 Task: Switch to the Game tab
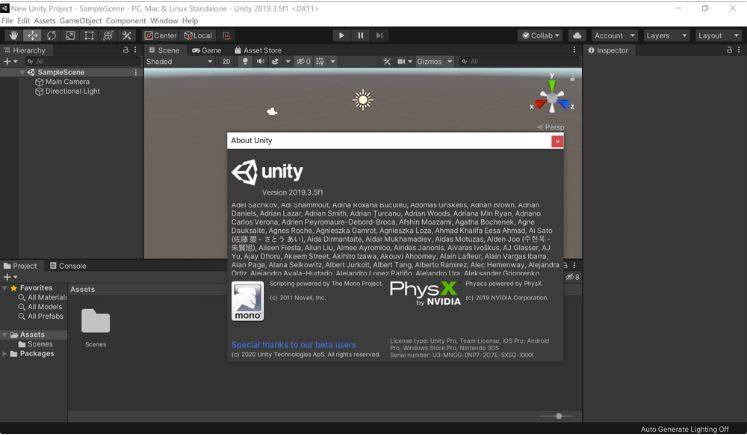(x=207, y=51)
